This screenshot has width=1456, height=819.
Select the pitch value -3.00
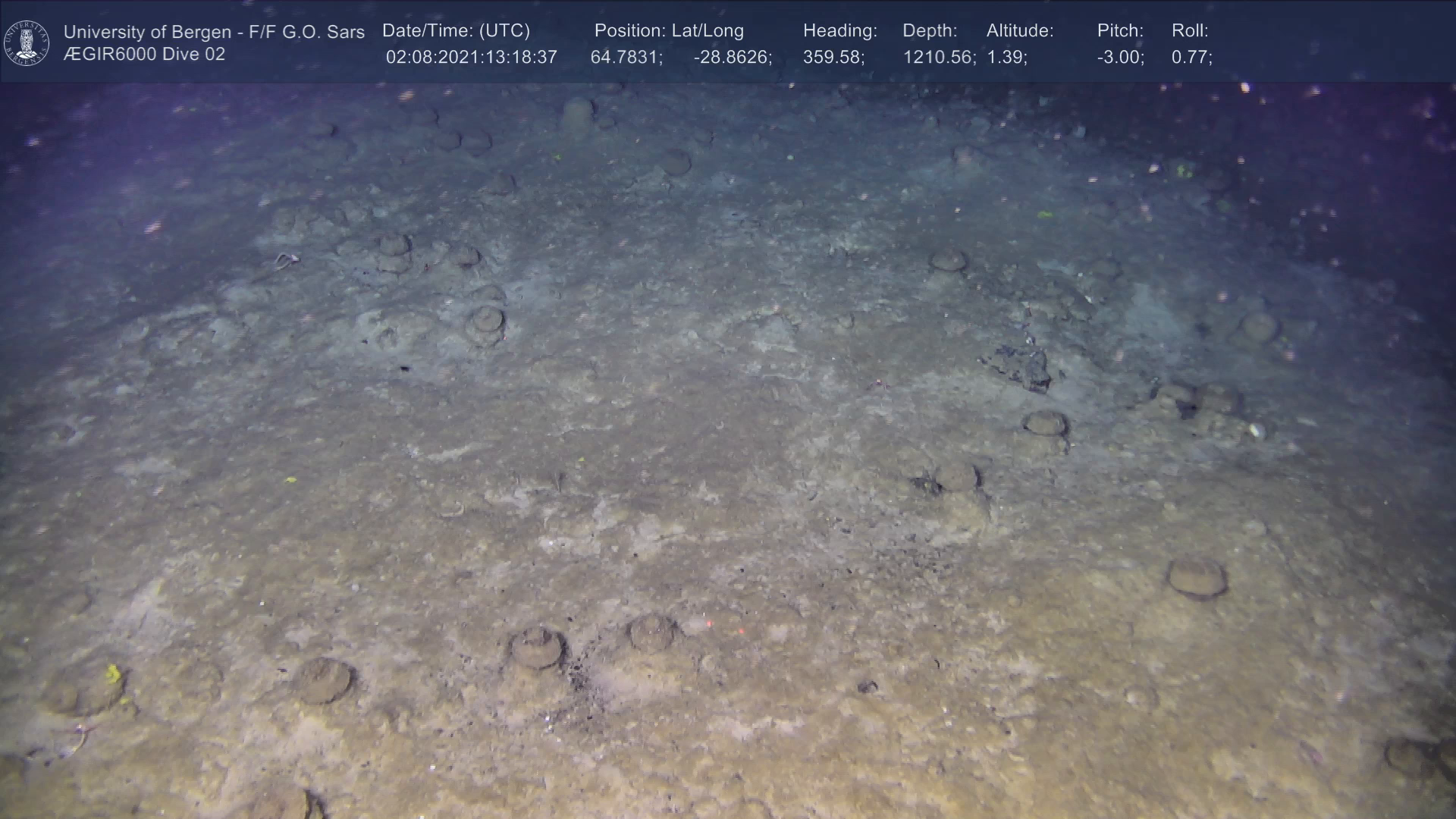tap(1119, 58)
